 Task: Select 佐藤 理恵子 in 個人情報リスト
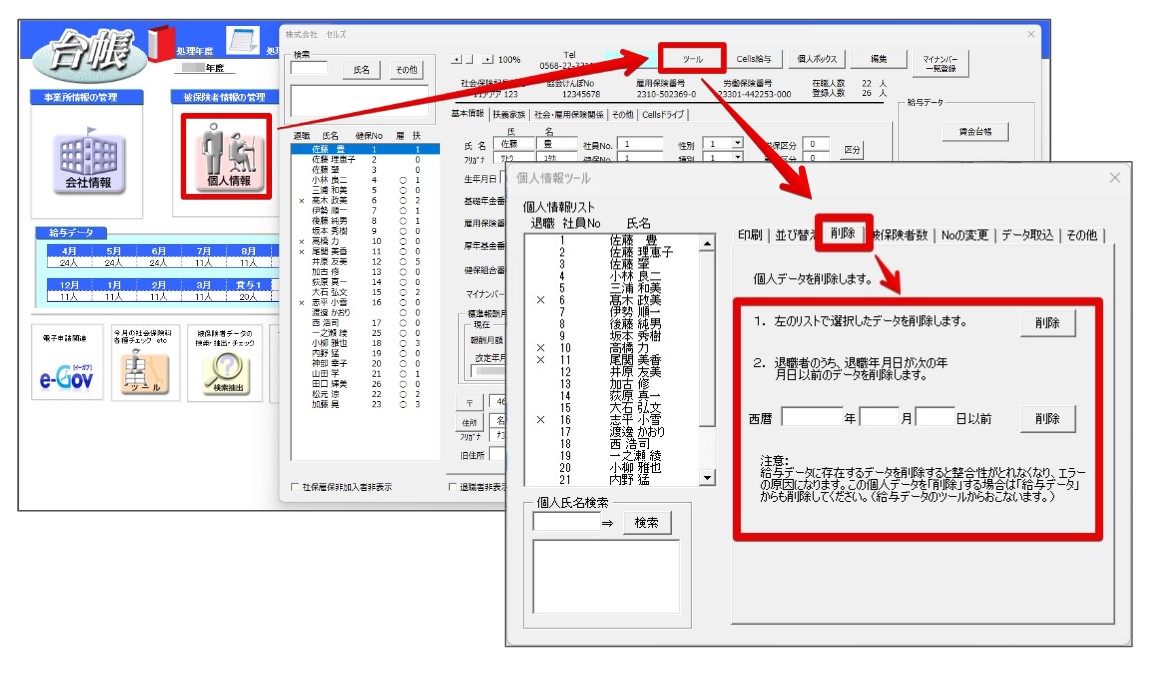pos(612,252)
